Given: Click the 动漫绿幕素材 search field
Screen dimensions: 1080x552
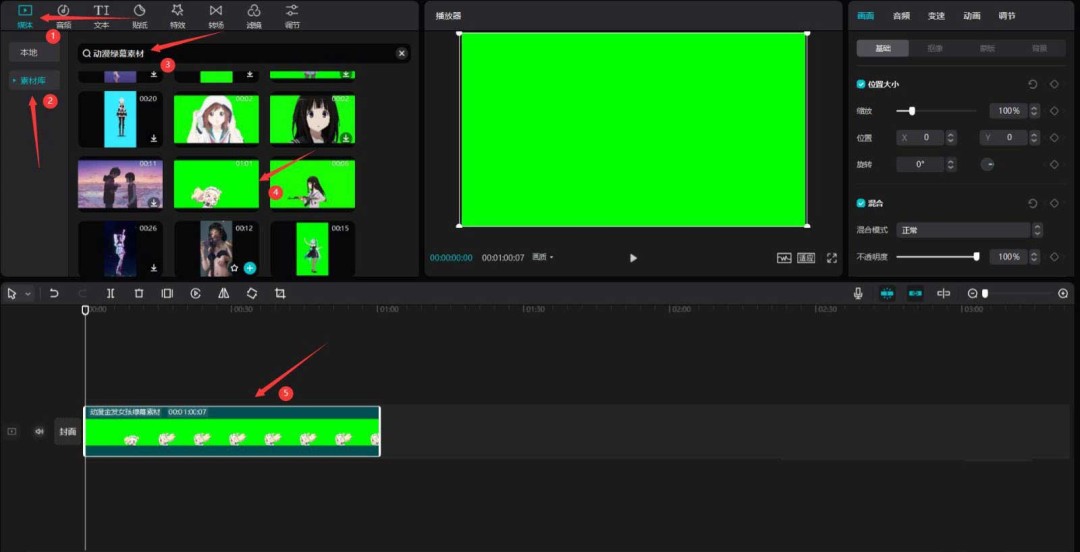Looking at the screenshot, I should 240,53.
